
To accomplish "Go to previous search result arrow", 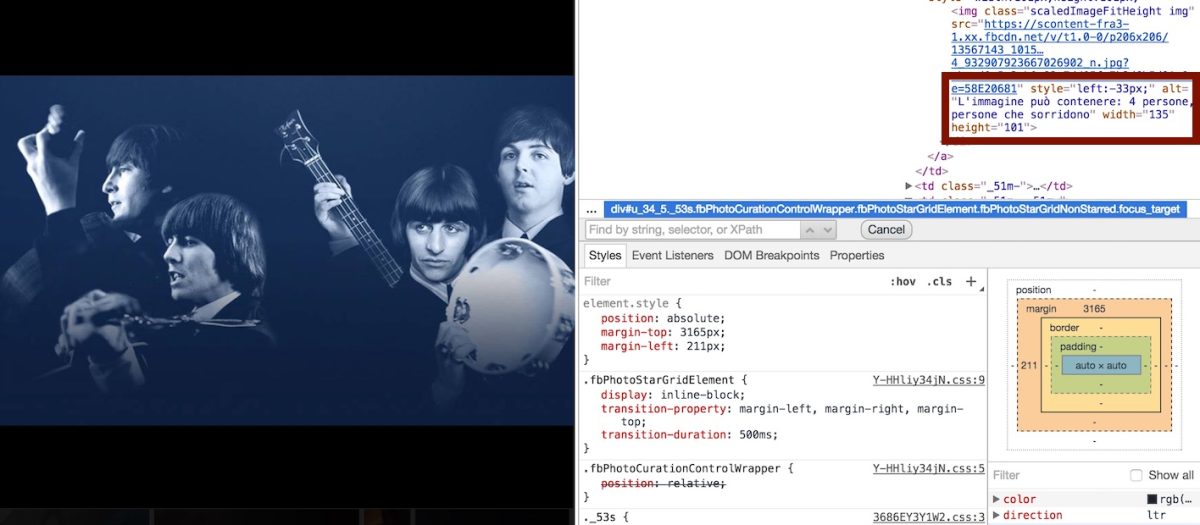I will (x=808, y=230).
